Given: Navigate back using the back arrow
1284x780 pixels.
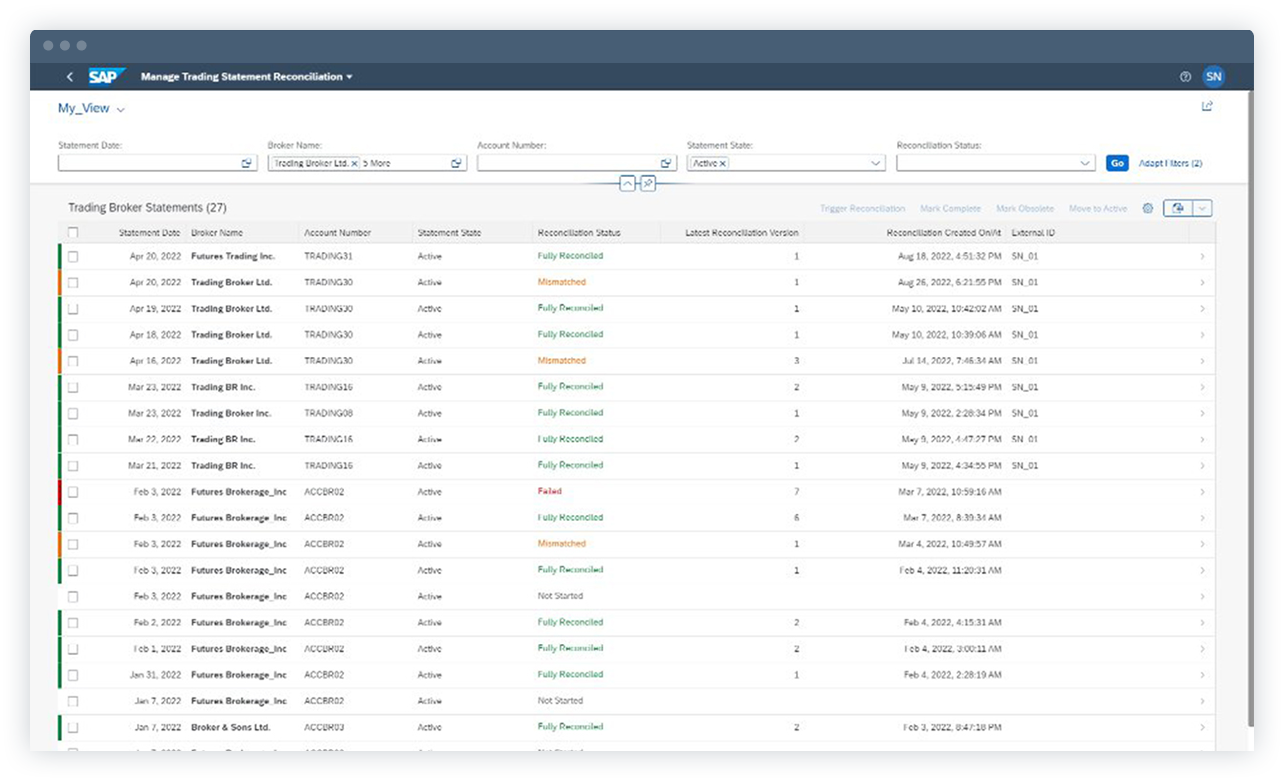Looking at the screenshot, I should [x=69, y=76].
